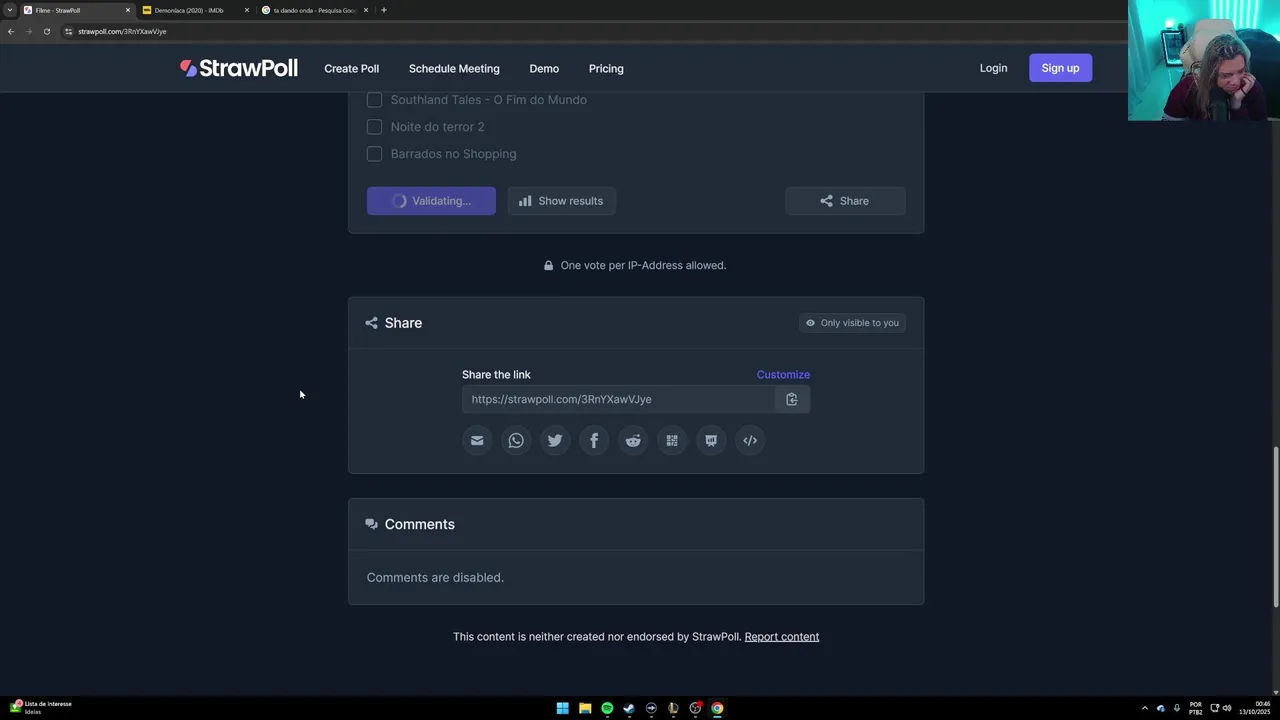This screenshot has height=720, width=1280.
Task: Open File Explorer from taskbar
Action: 585,708
